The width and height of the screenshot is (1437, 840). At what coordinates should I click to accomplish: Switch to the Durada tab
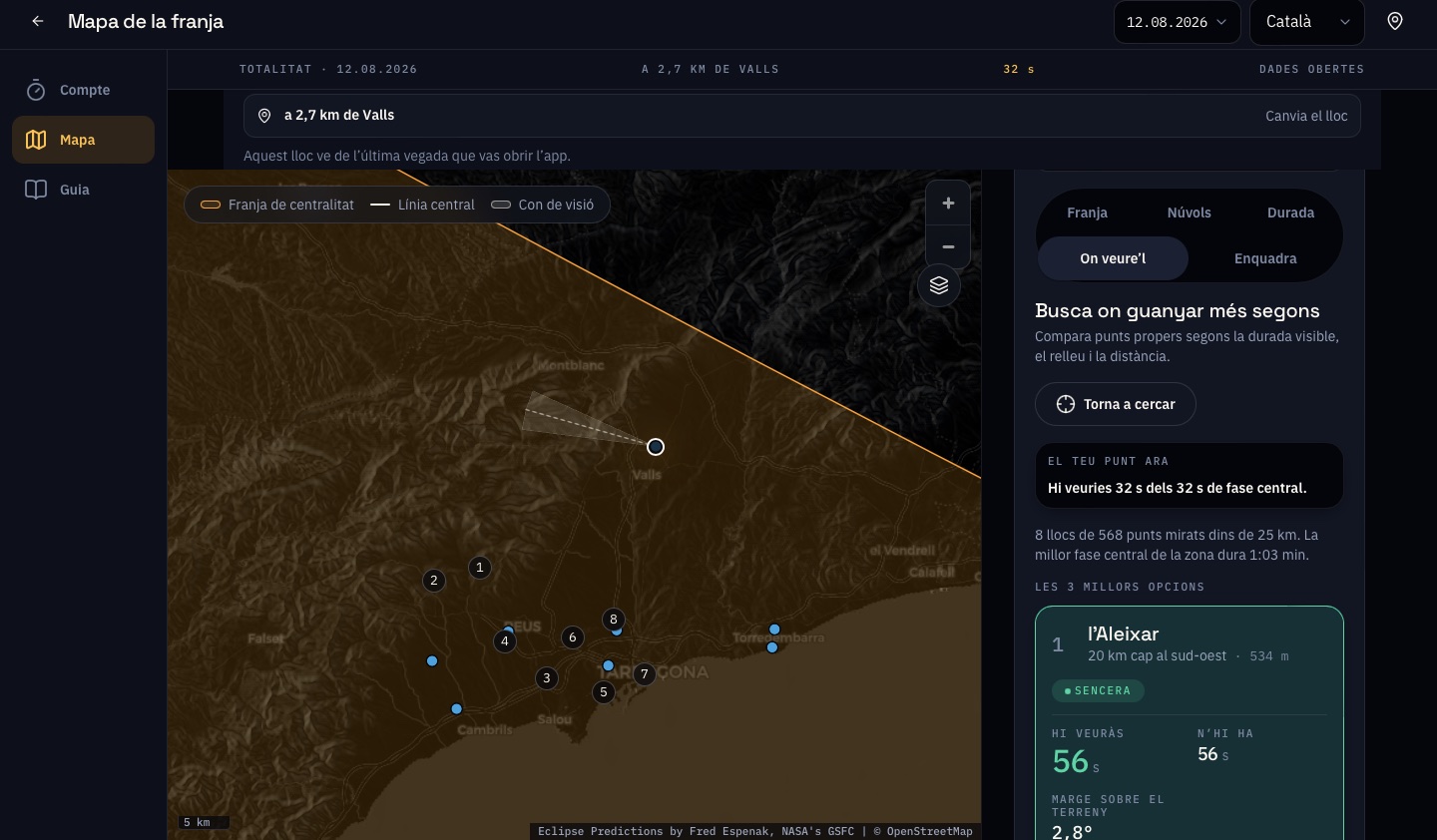(x=1290, y=212)
